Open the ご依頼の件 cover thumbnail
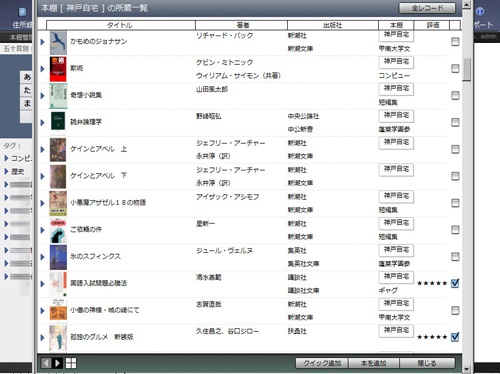This screenshot has height=374, width=500. click(58, 230)
